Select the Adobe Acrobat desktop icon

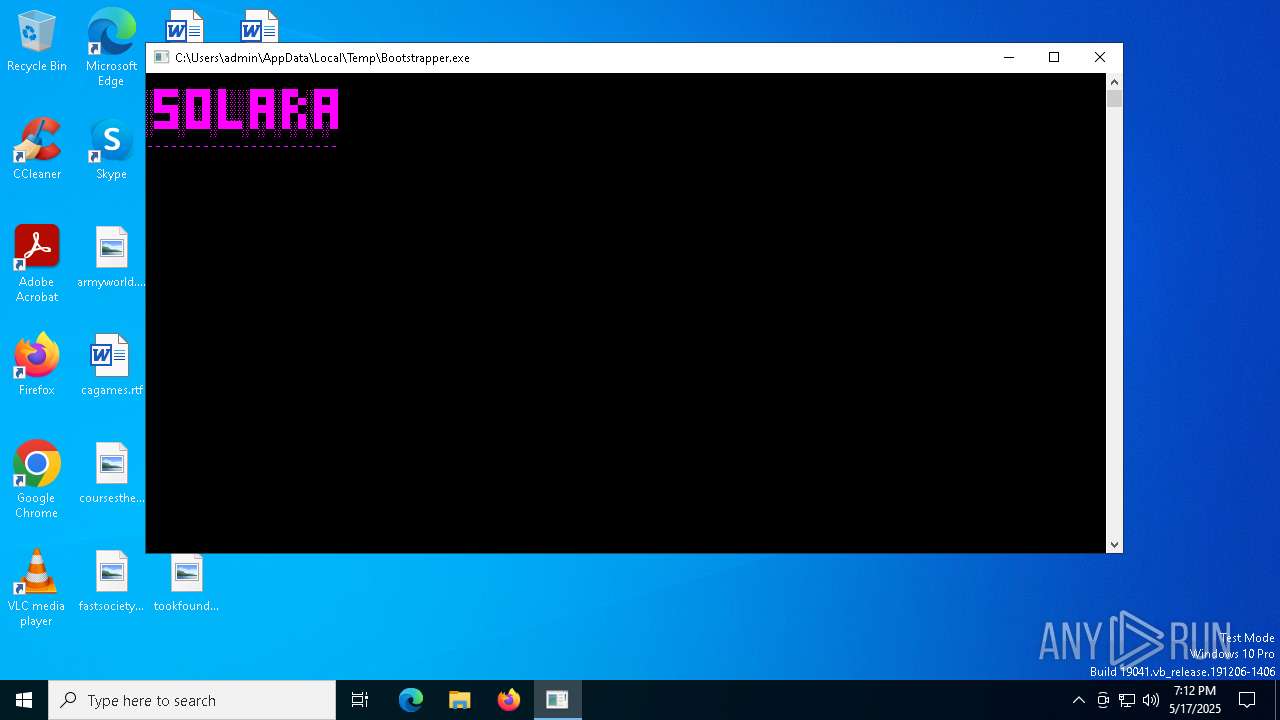pos(37,264)
